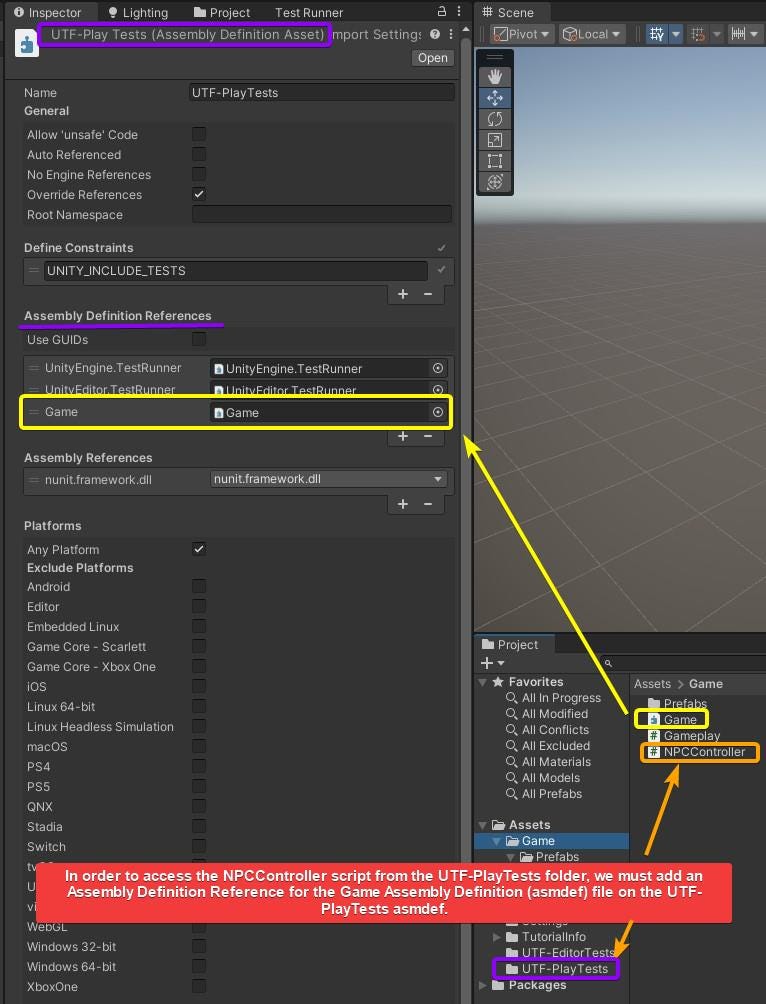Select the Rect tool
This screenshot has height=1004, width=766.
coord(494,161)
